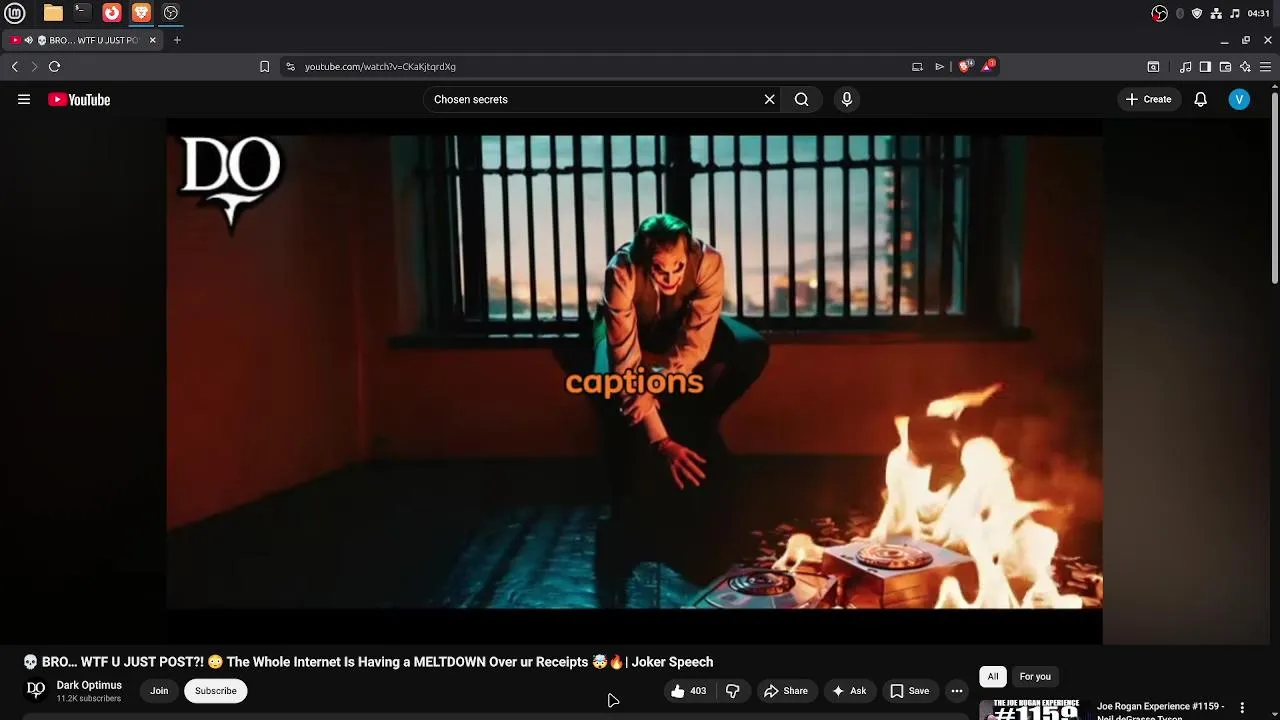Open a new browser tab
This screenshot has height=720, width=1280.
click(x=177, y=40)
